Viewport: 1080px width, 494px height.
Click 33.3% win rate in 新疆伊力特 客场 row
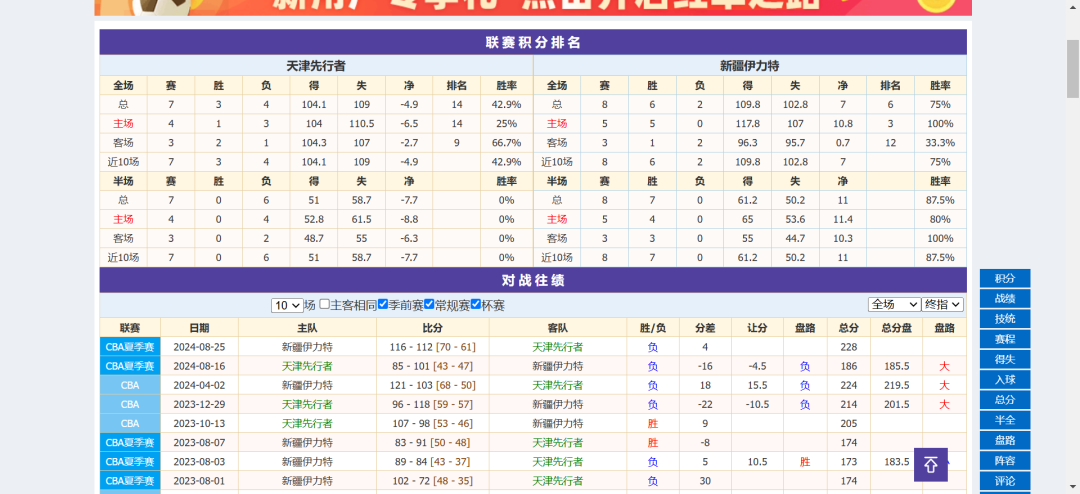point(940,143)
